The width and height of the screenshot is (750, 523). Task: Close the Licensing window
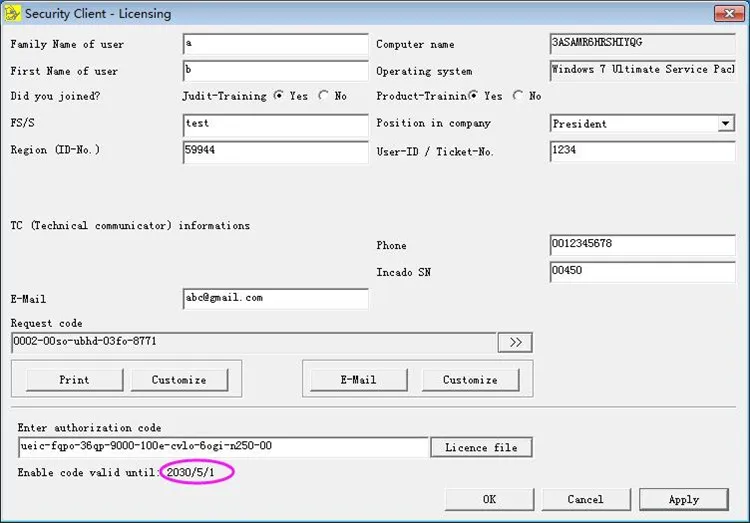click(729, 13)
